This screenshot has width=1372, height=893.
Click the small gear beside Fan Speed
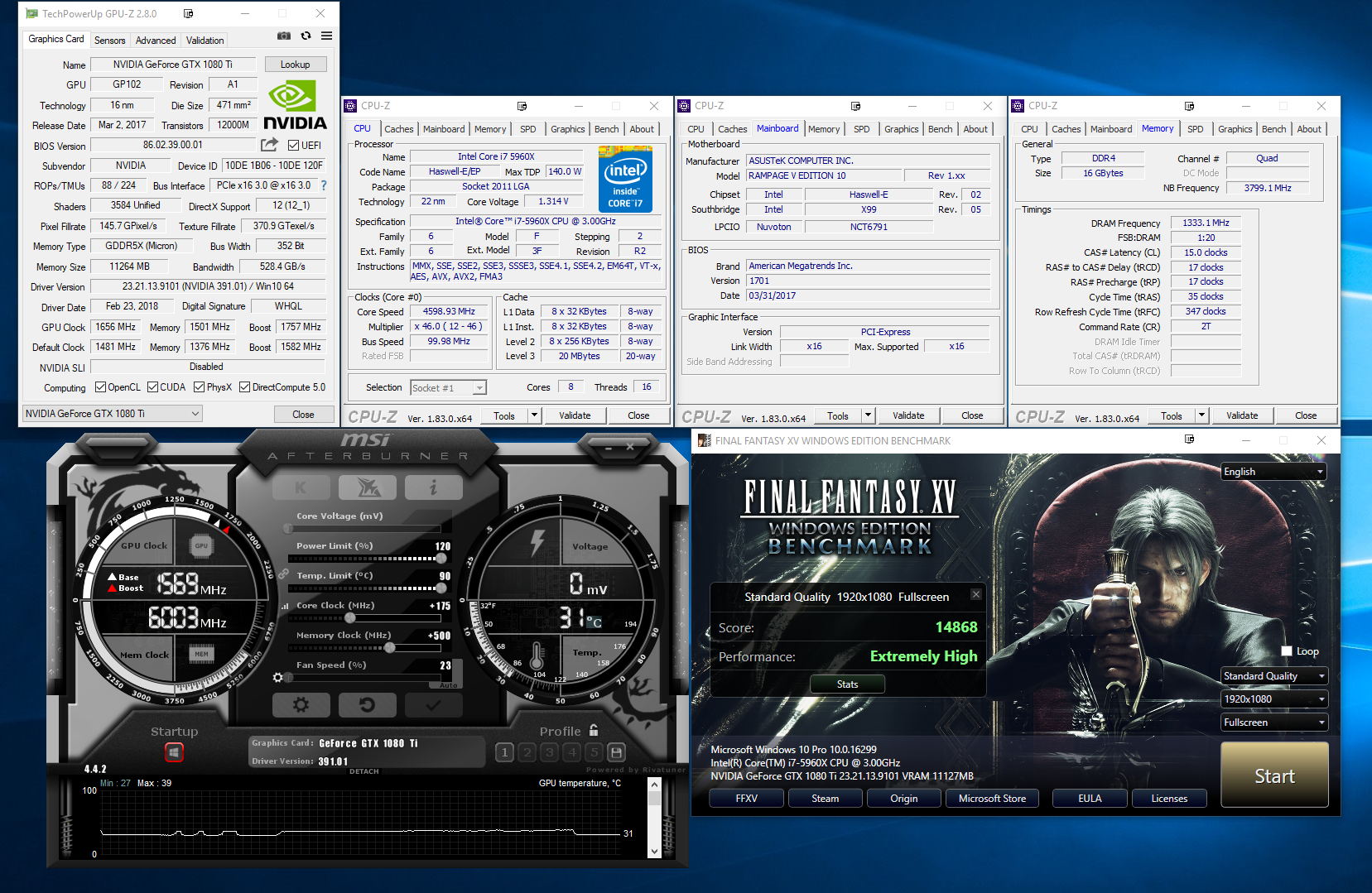278,677
